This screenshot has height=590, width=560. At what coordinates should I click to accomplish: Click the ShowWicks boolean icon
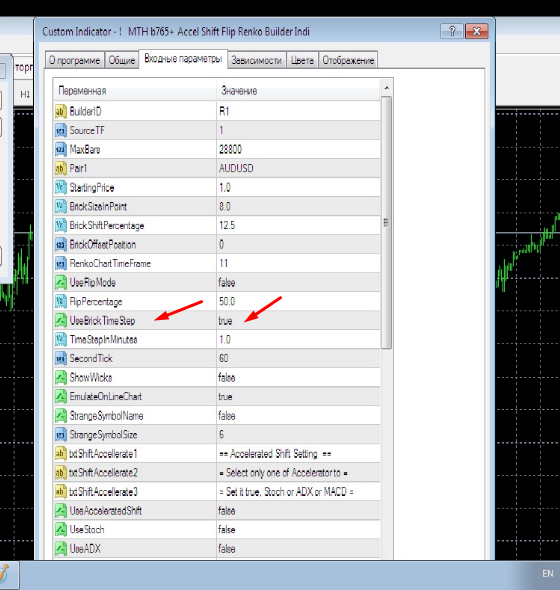61,377
